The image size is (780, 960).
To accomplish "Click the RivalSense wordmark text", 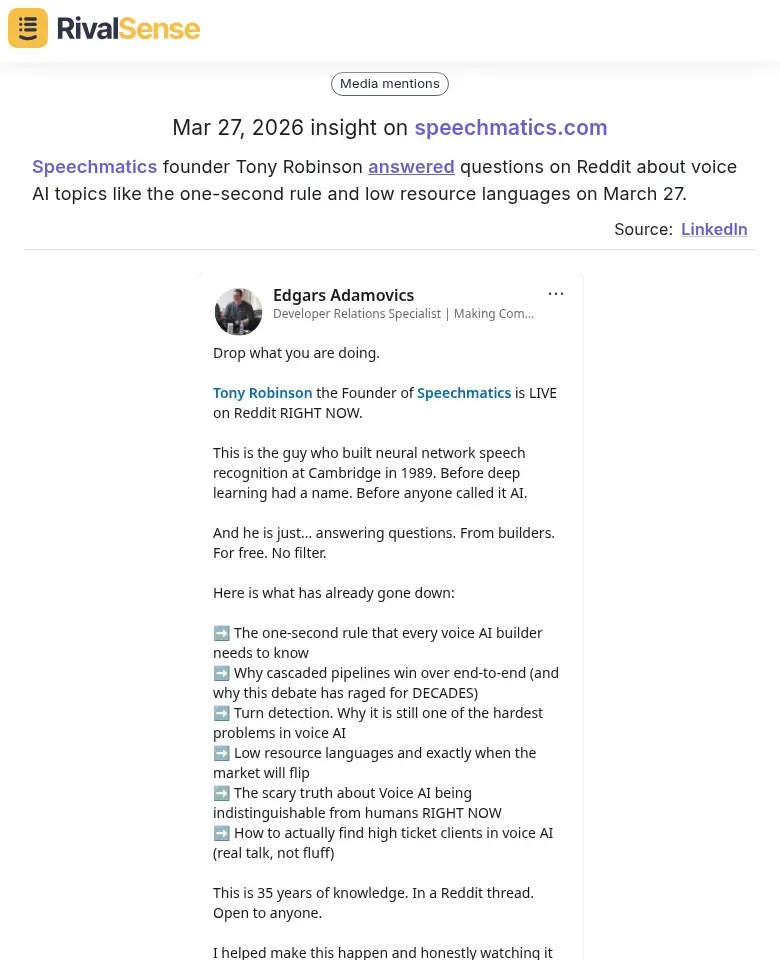I will [128, 27].
